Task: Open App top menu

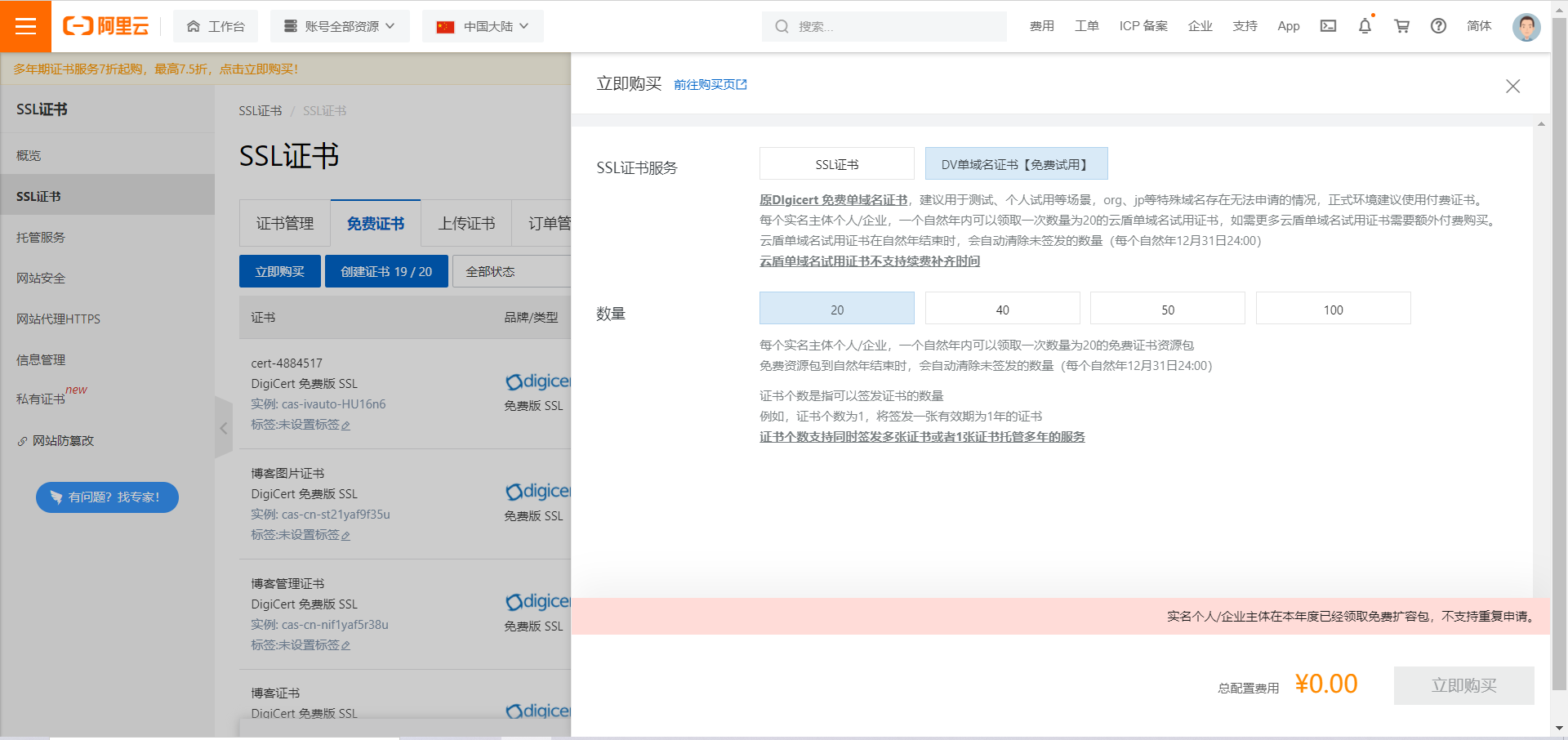Action: [x=1289, y=26]
